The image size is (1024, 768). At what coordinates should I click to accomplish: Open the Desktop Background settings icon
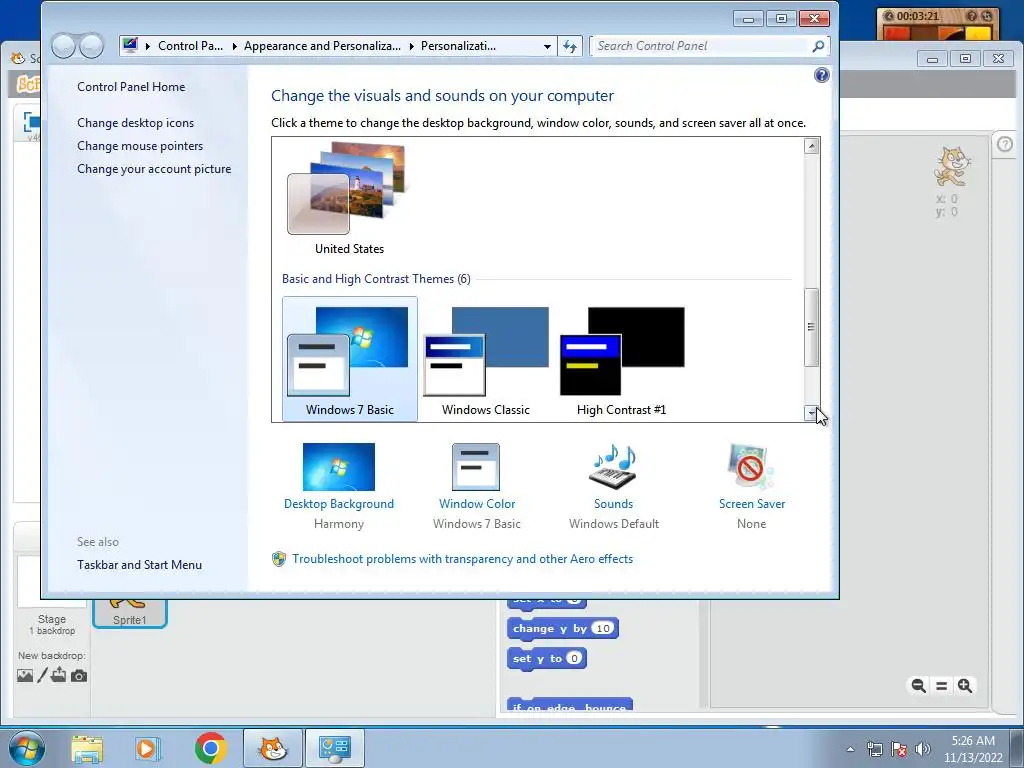click(338, 466)
